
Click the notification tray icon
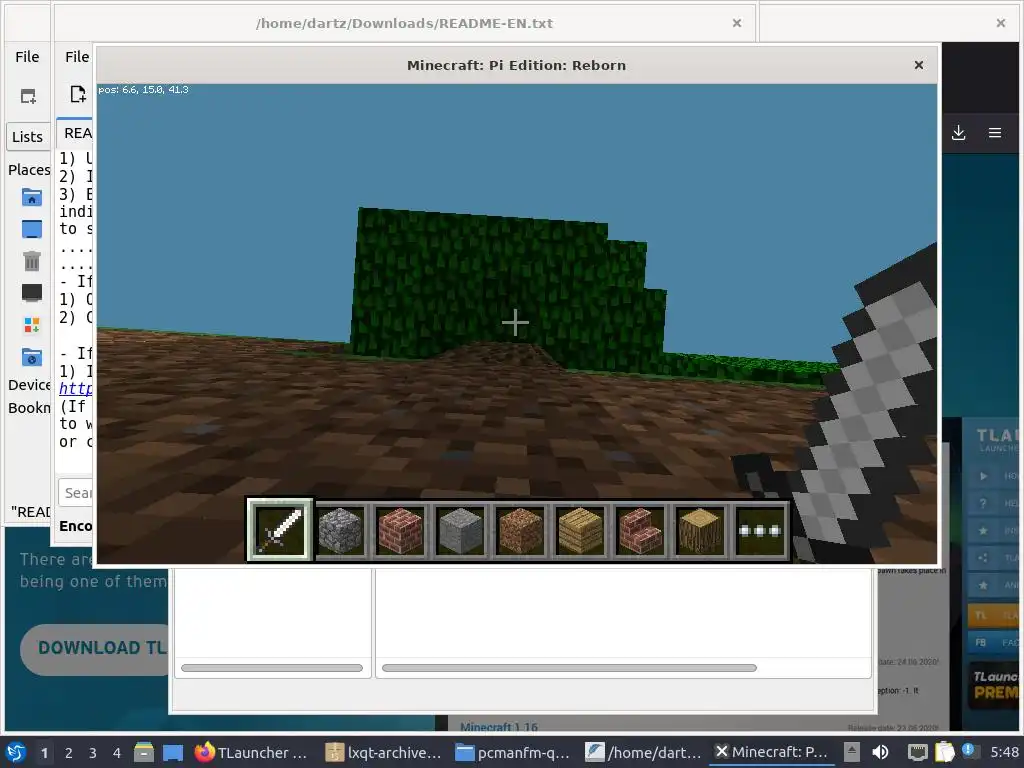point(969,751)
